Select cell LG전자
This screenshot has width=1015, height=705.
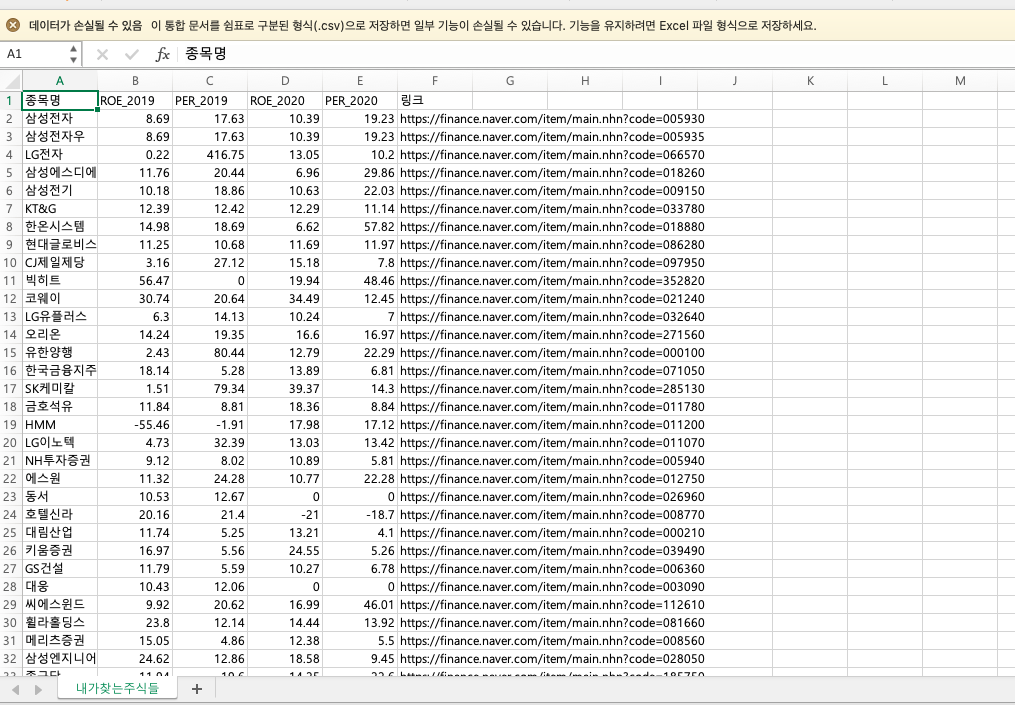click(60, 155)
